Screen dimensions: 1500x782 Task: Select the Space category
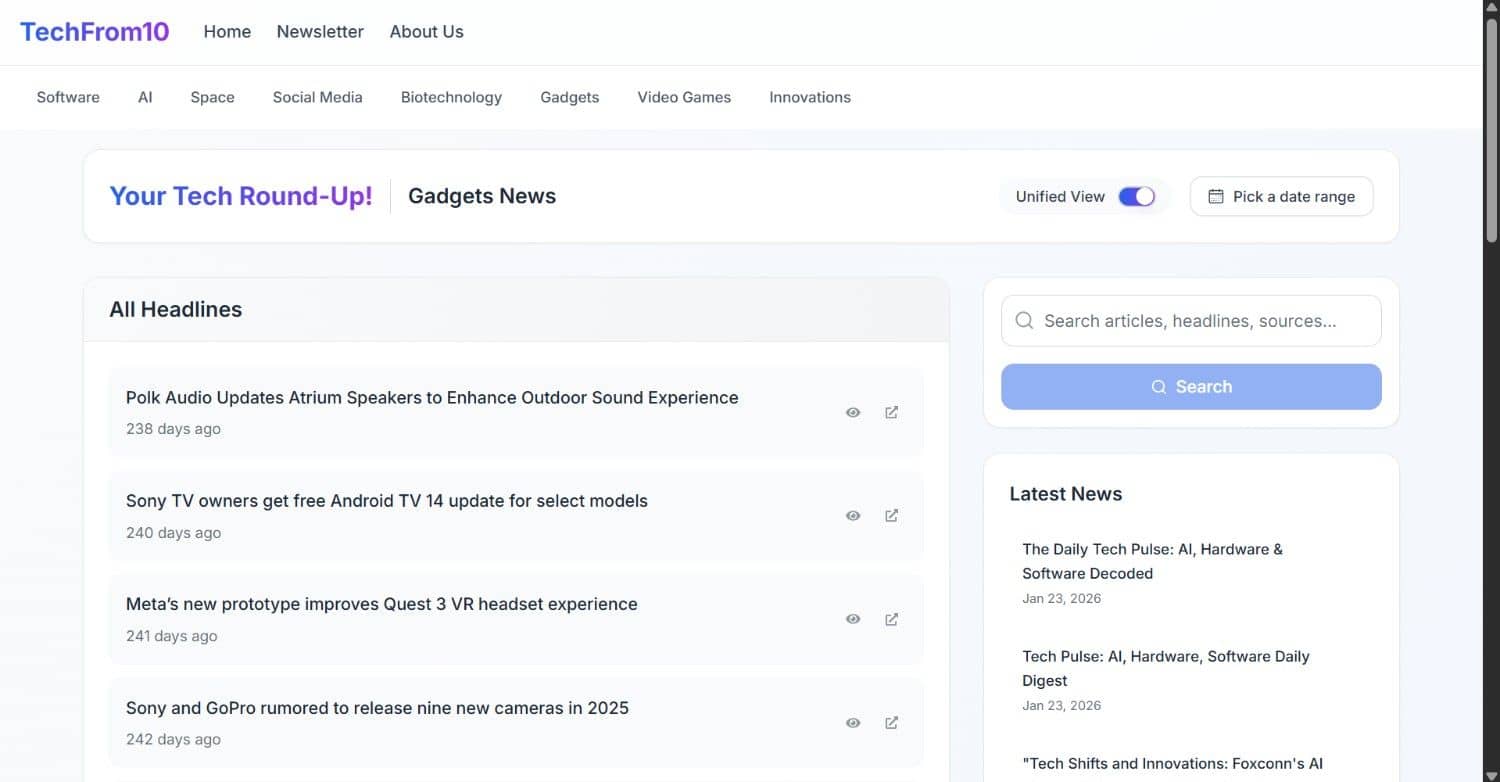212,97
